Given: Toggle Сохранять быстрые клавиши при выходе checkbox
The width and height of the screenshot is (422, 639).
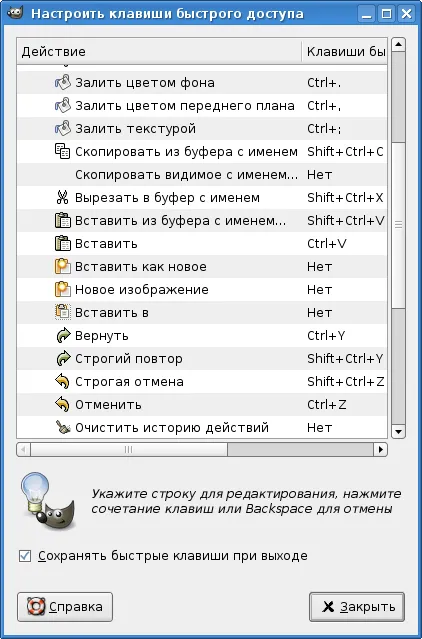Looking at the screenshot, I should point(25,556).
